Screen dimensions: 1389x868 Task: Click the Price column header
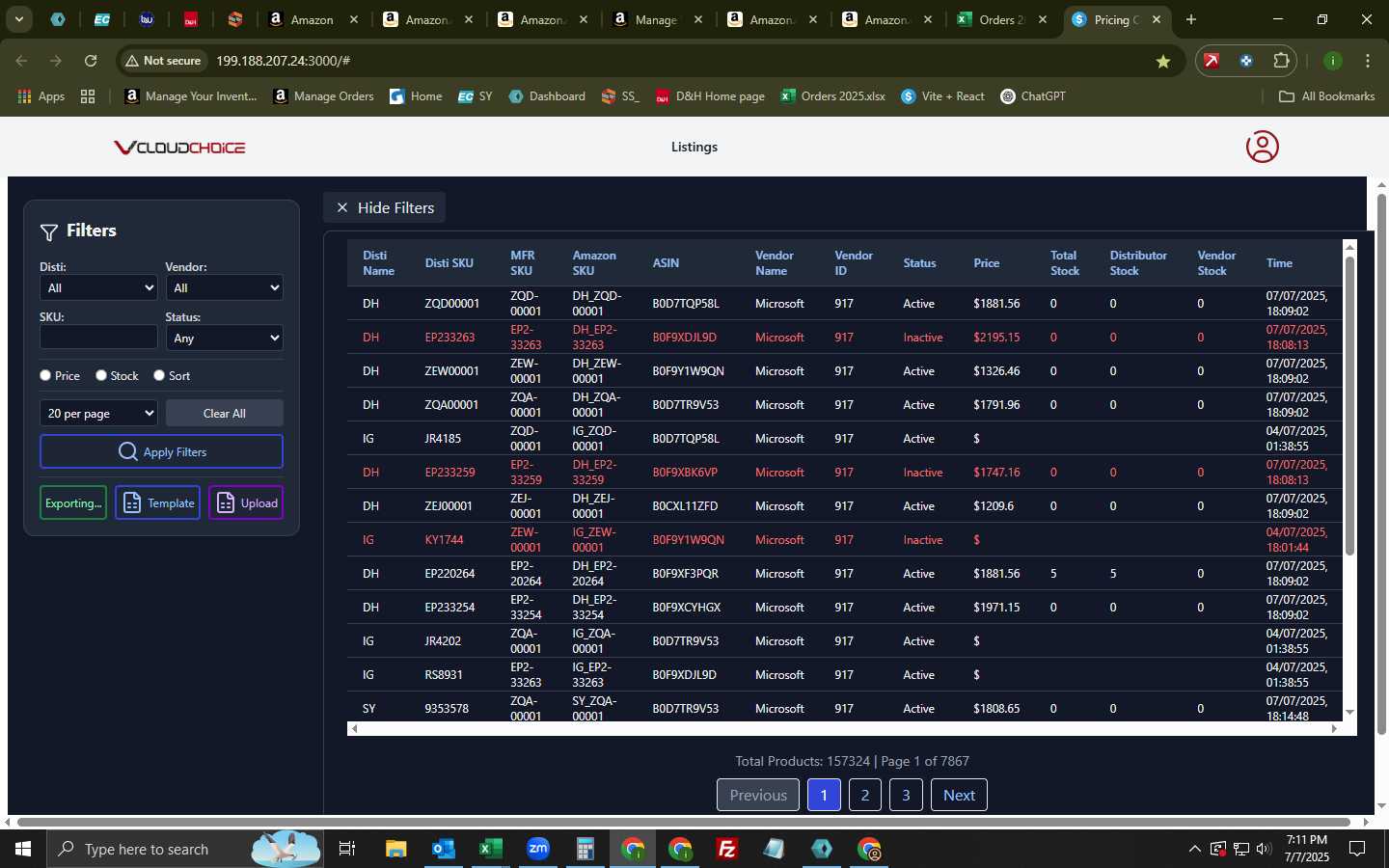[986, 263]
